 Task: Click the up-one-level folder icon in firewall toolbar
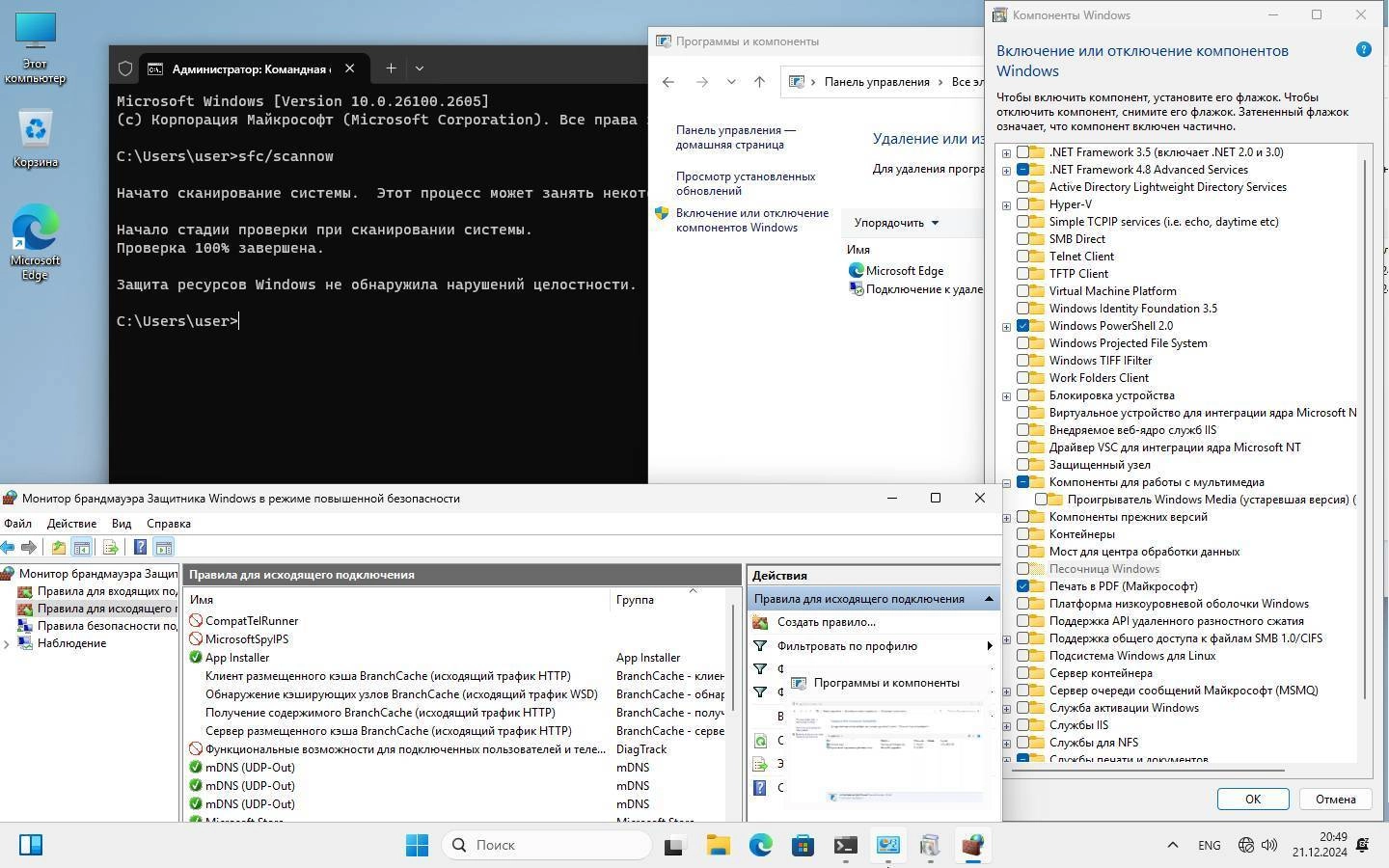[x=59, y=548]
